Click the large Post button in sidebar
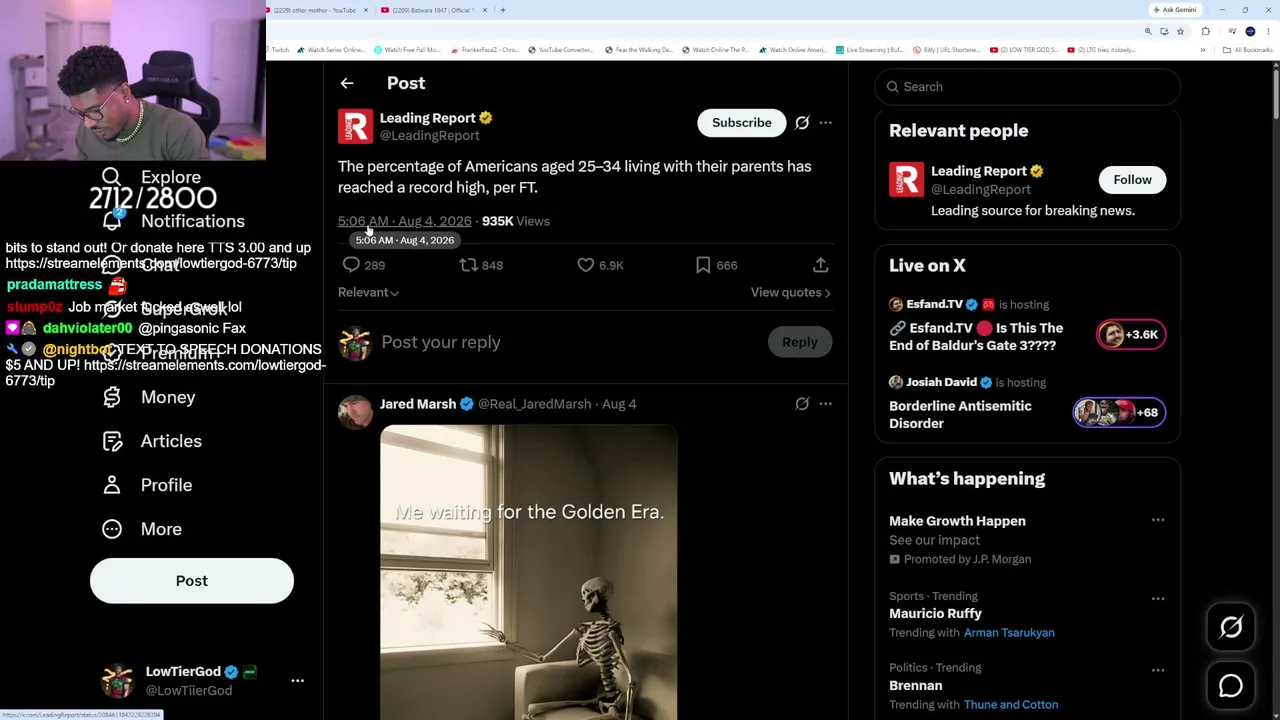 [x=192, y=581]
